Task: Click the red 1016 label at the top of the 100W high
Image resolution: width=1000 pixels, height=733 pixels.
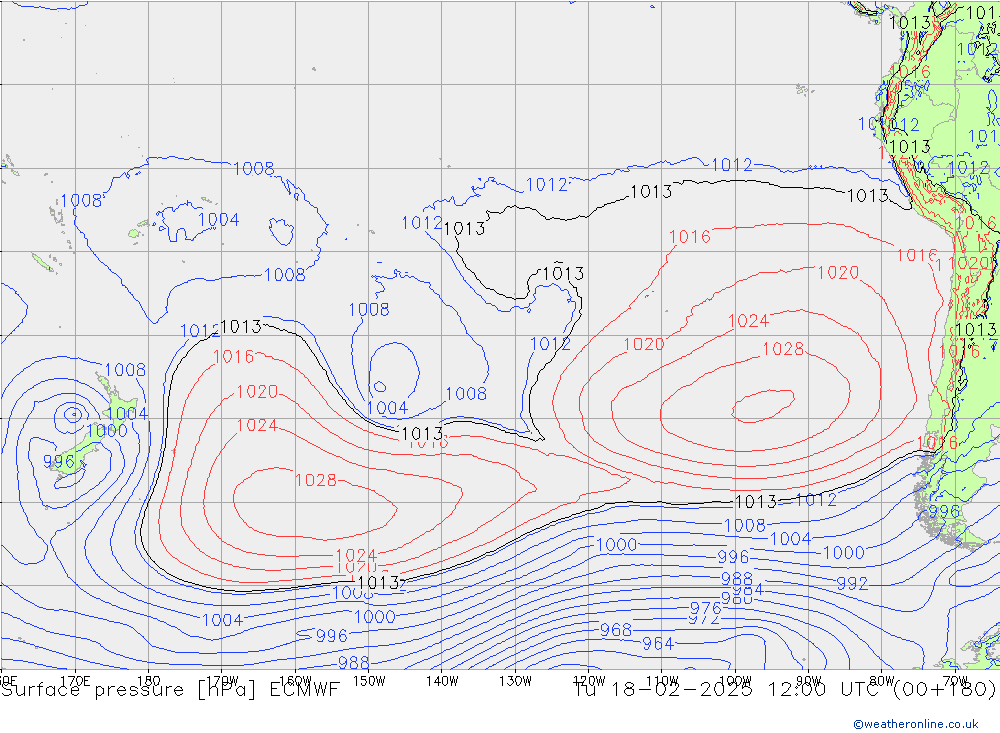Action: click(x=690, y=237)
